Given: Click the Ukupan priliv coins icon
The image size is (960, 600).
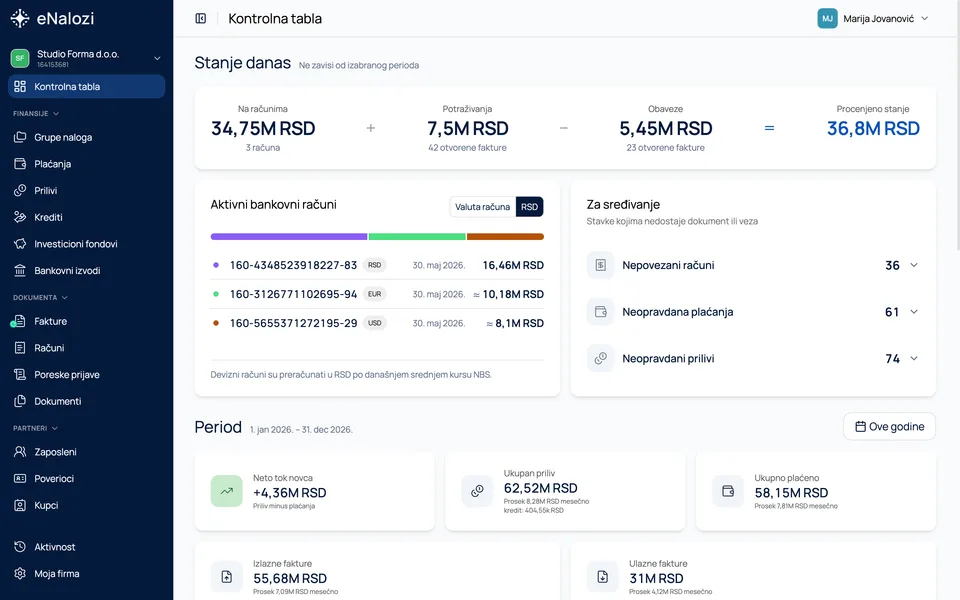Looking at the screenshot, I should tap(477, 491).
